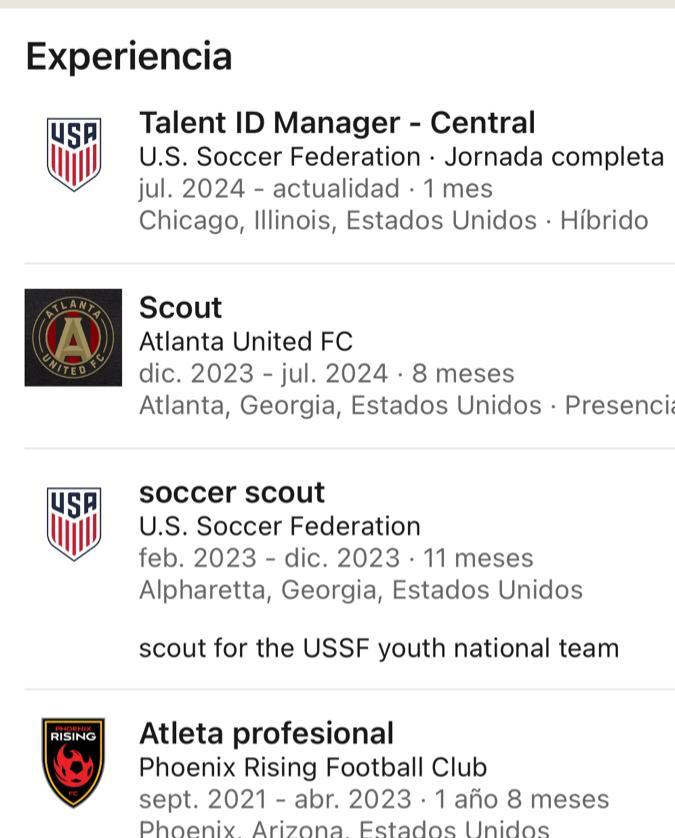Open the Scout job title
The height and width of the screenshot is (838, 675).
pos(180,308)
